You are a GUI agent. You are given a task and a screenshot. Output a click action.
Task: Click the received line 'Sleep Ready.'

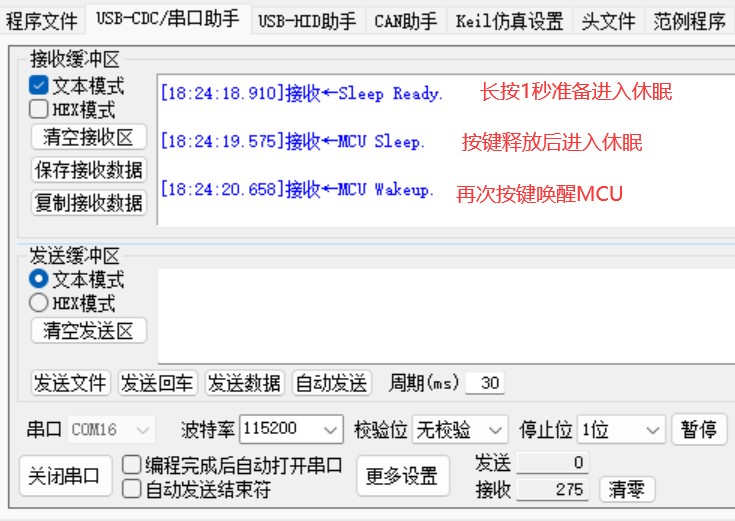click(301, 93)
